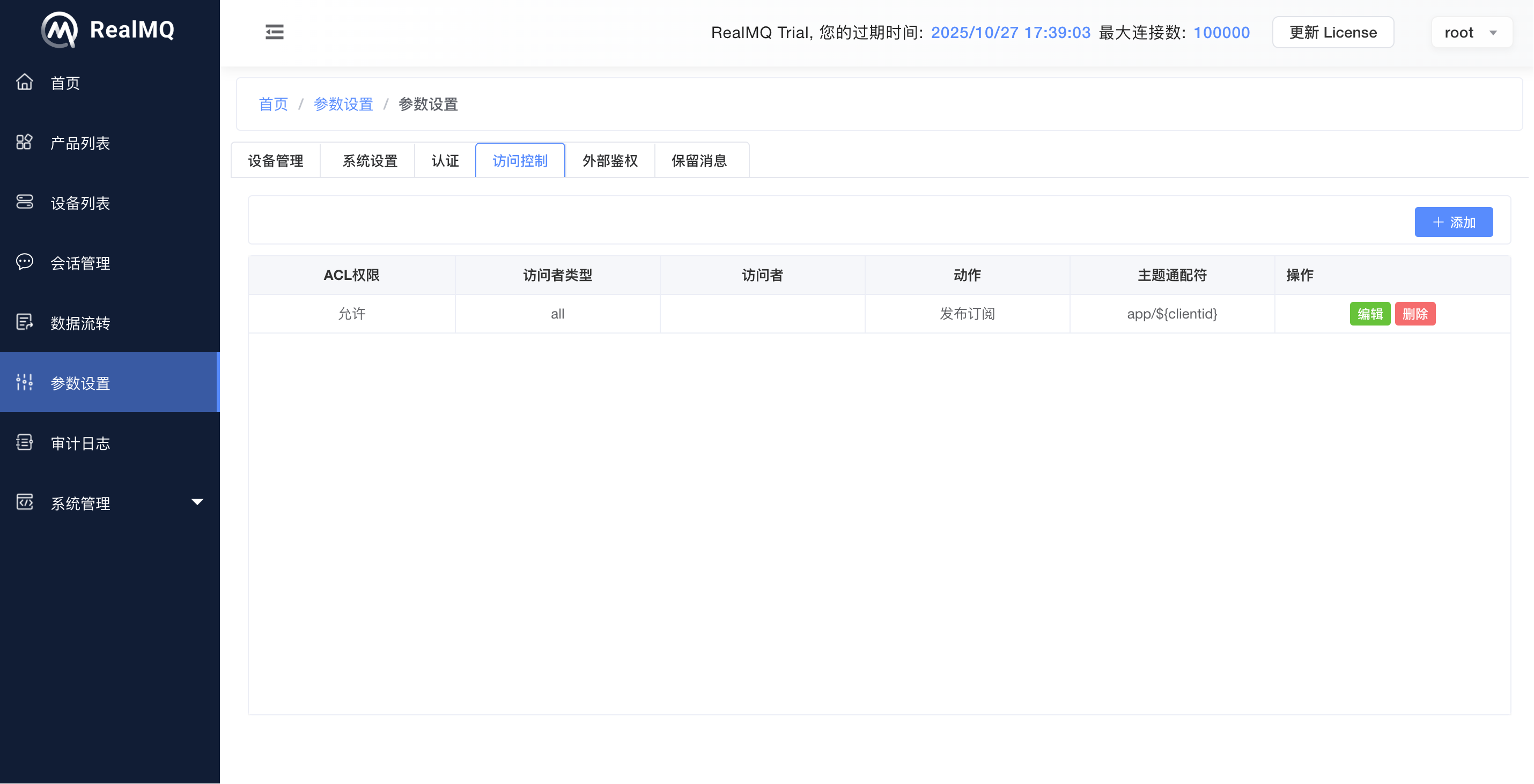This screenshot has width=1534, height=784.
Task: Click the 允许 table cell
Action: click(351, 314)
